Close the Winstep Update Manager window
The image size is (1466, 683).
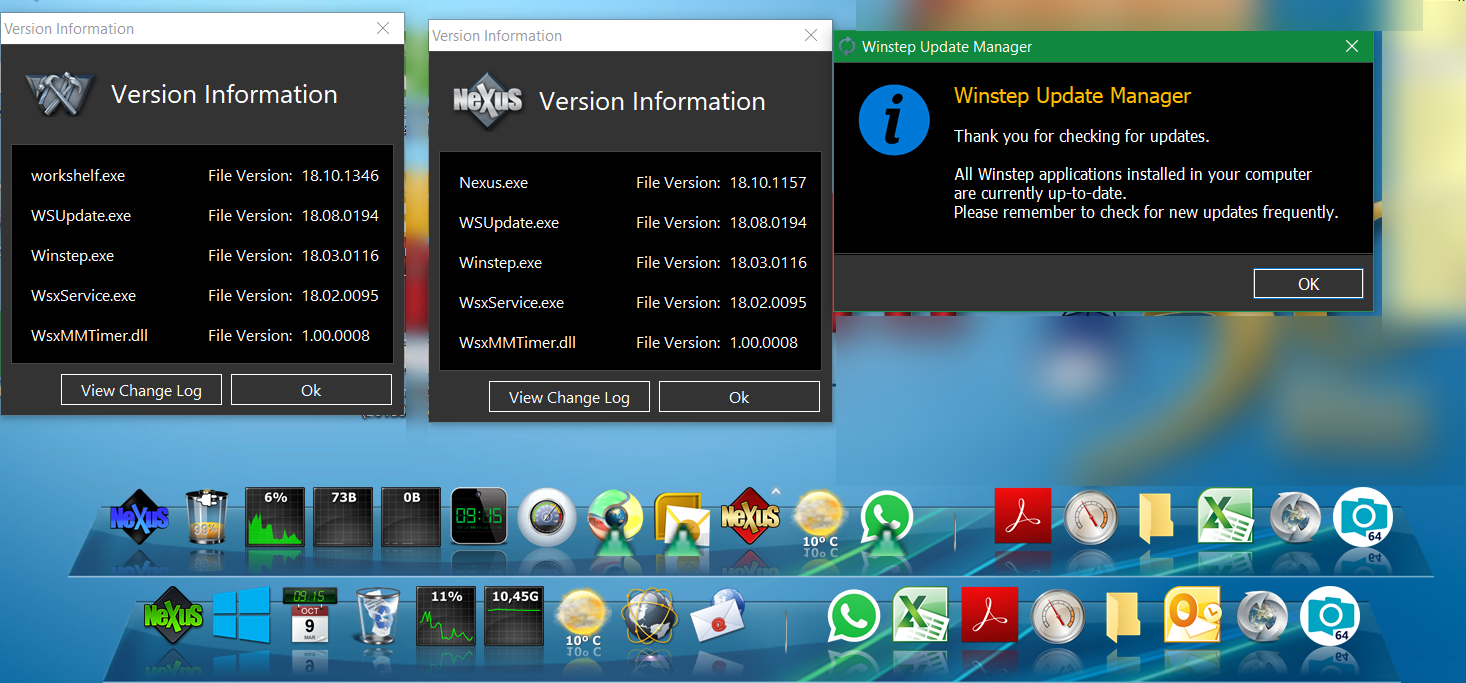tap(1351, 46)
